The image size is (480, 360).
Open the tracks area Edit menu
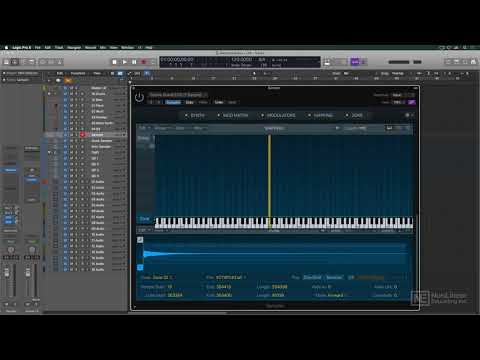coord(60,73)
